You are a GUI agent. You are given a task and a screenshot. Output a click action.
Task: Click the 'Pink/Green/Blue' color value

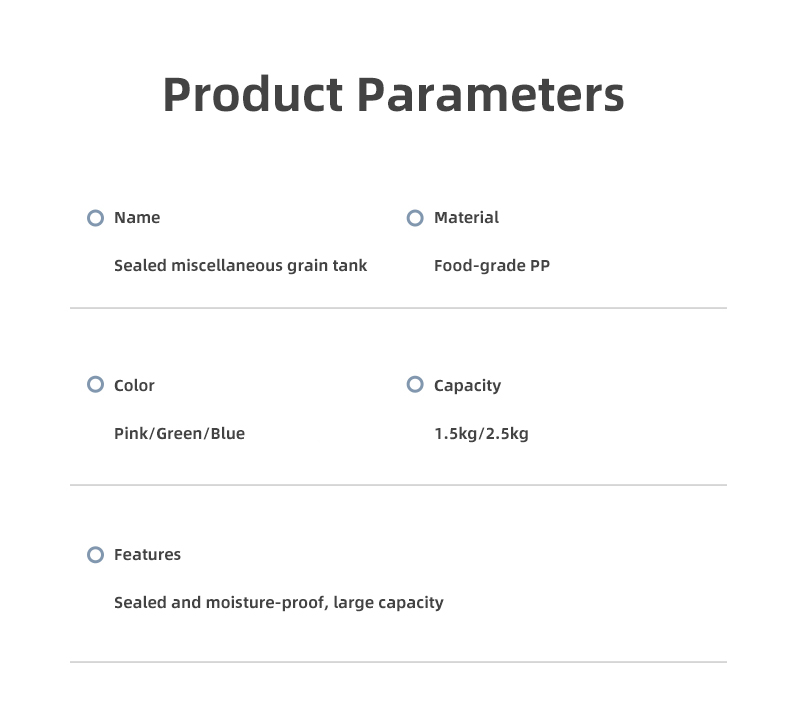[179, 434]
